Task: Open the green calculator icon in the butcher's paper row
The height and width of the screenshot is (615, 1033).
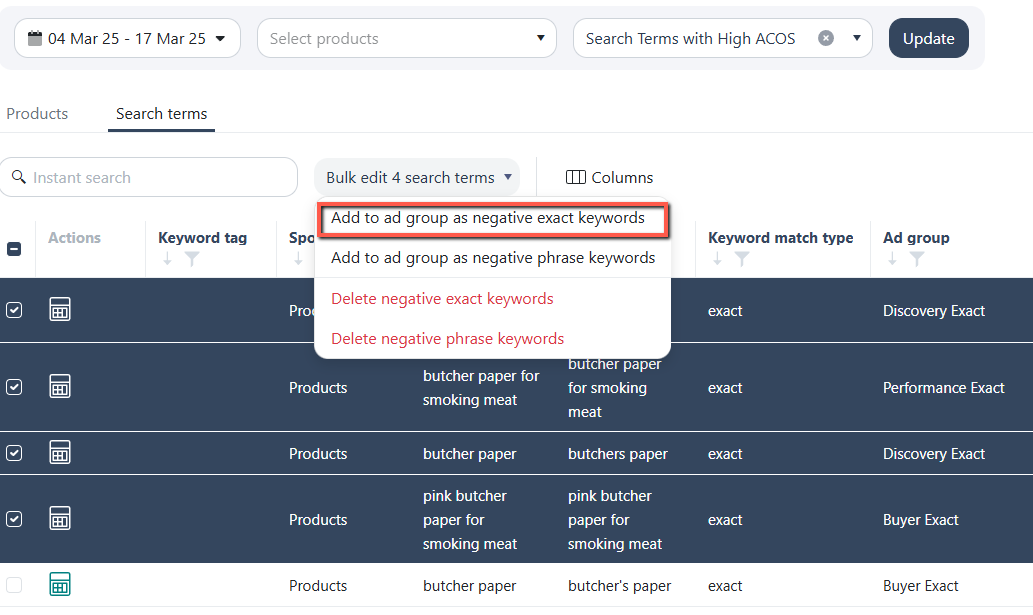Action: point(60,584)
